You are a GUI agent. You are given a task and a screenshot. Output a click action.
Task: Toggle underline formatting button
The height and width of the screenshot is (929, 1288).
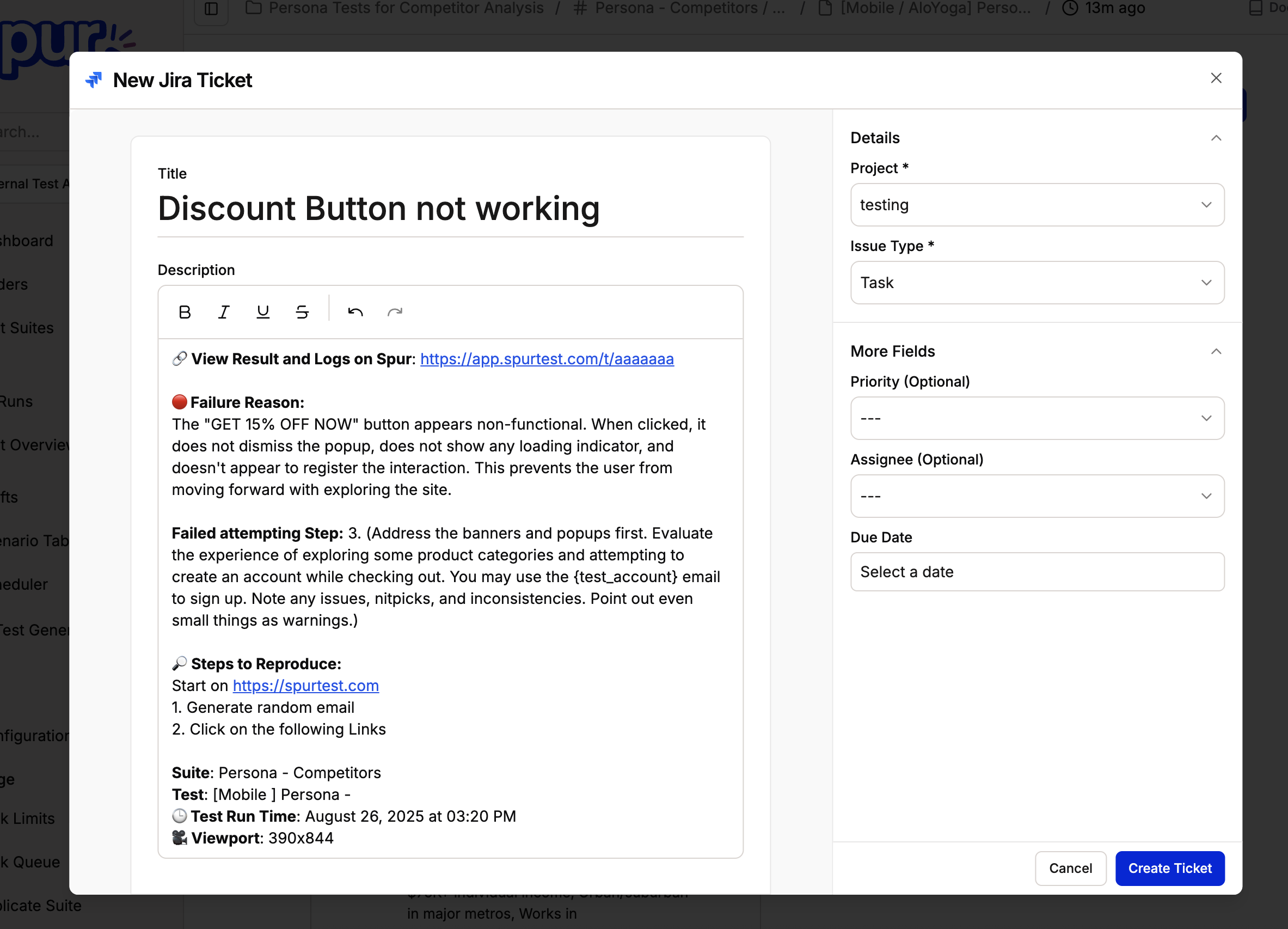point(263,312)
